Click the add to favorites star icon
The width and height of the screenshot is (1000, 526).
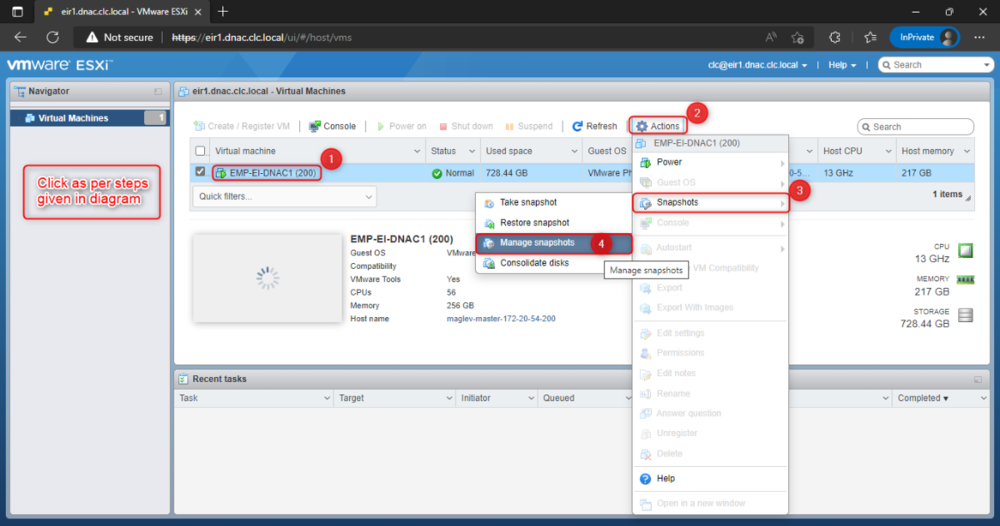(x=798, y=38)
